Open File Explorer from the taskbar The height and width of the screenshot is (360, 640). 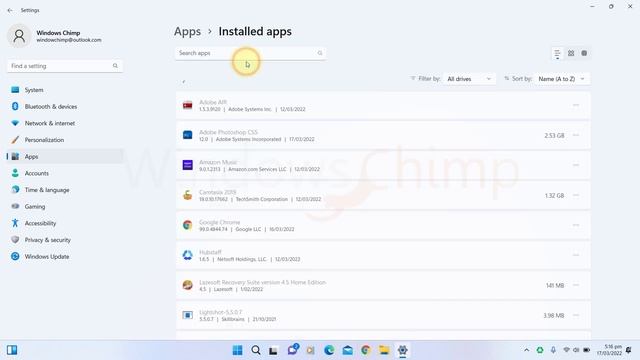[x=384, y=350]
